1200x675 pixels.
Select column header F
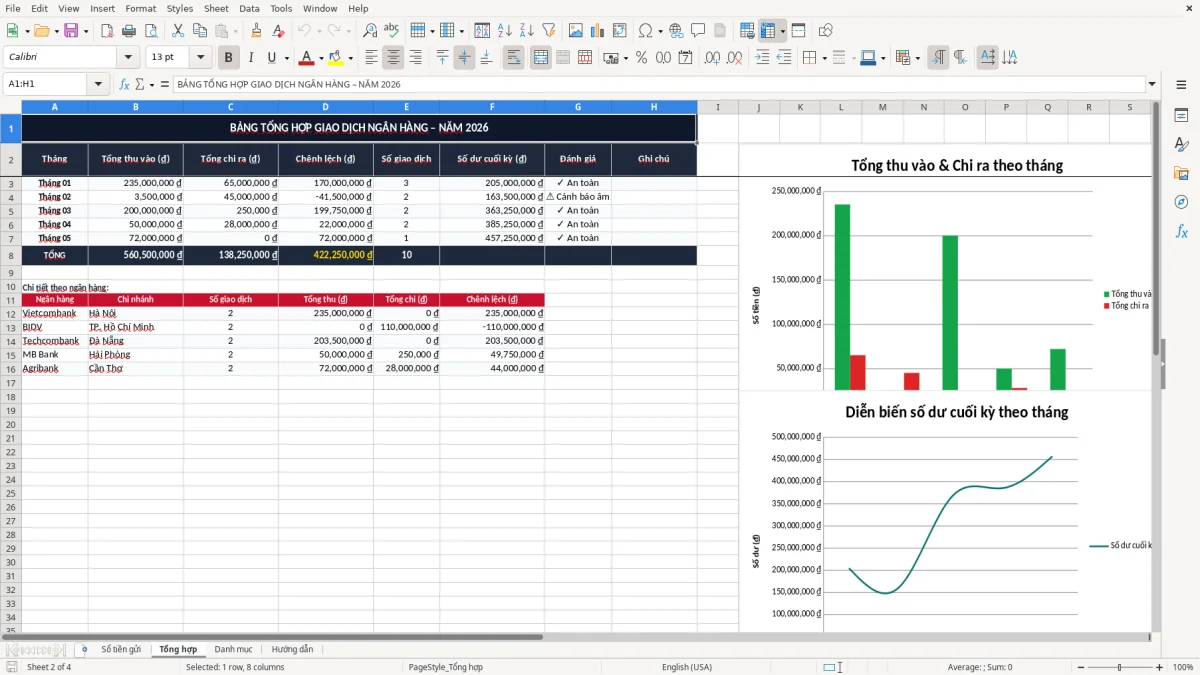tap(492, 107)
